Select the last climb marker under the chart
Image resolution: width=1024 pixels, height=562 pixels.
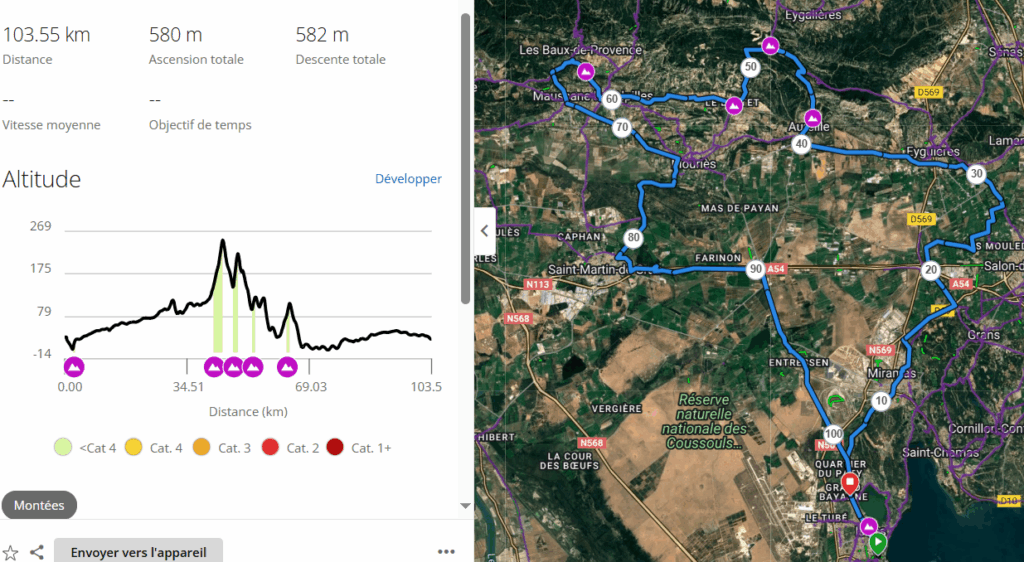(x=287, y=367)
